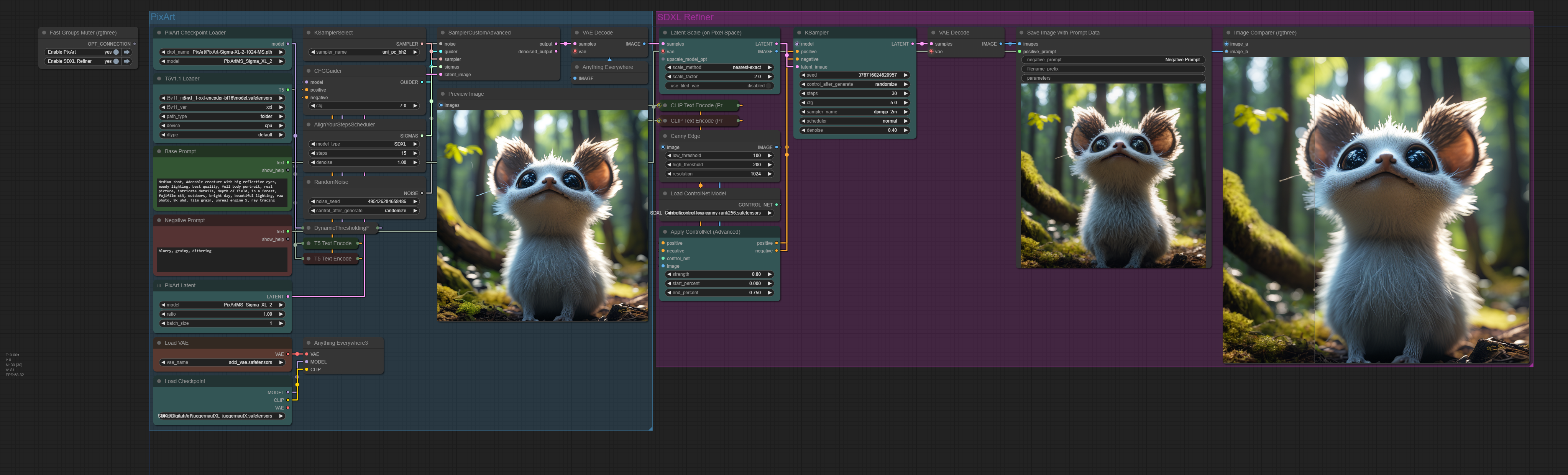Click the Enable SDXL Refiner navigate arrow icon

pos(126,61)
